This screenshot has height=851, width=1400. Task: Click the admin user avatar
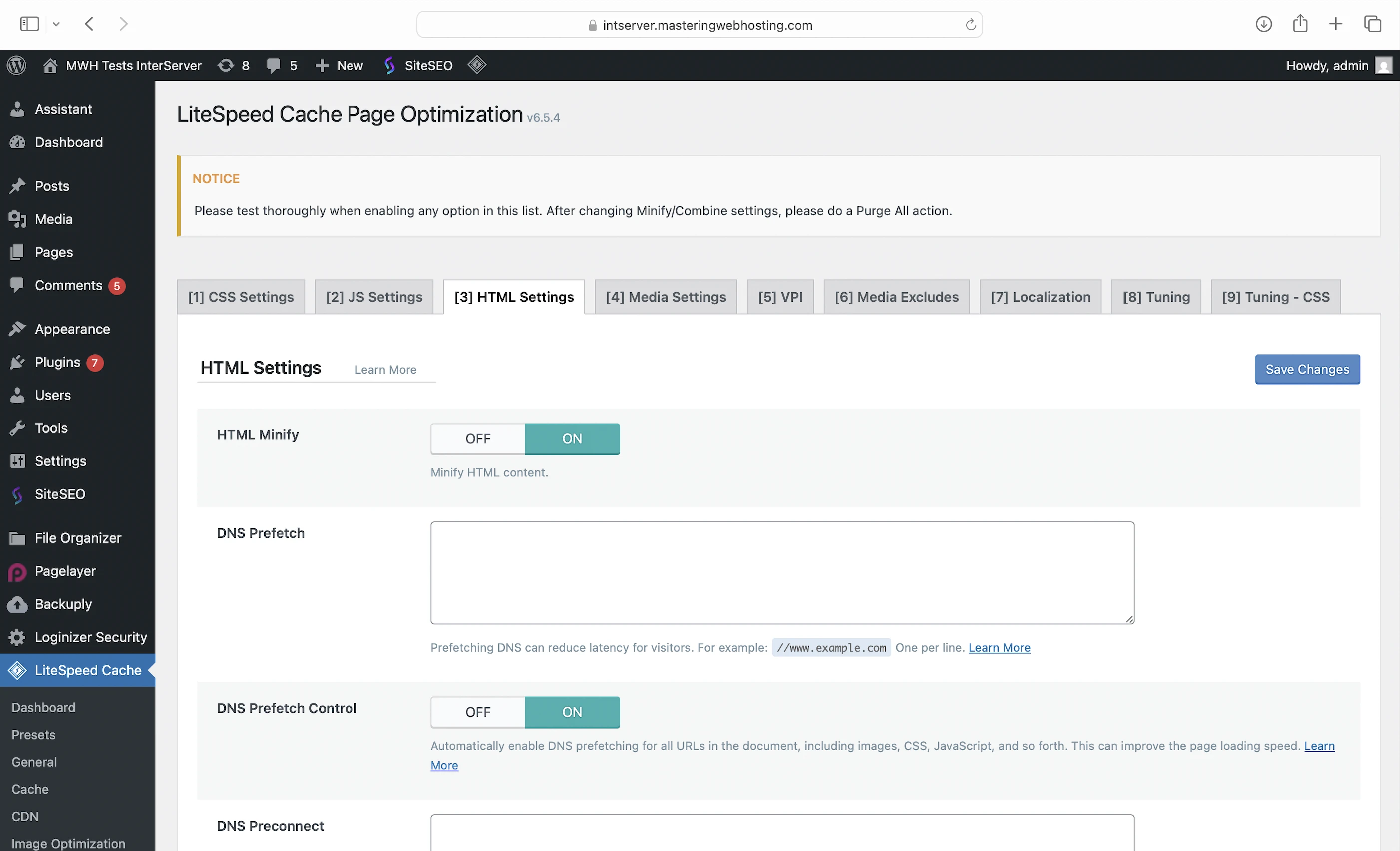tap(1384, 65)
